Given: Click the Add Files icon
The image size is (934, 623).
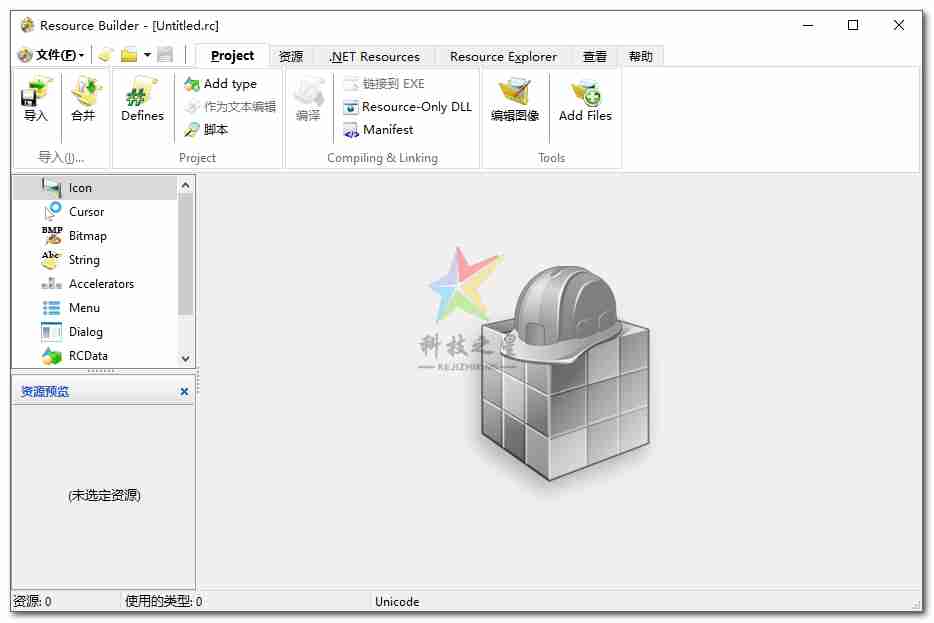Looking at the screenshot, I should [x=585, y=100].
